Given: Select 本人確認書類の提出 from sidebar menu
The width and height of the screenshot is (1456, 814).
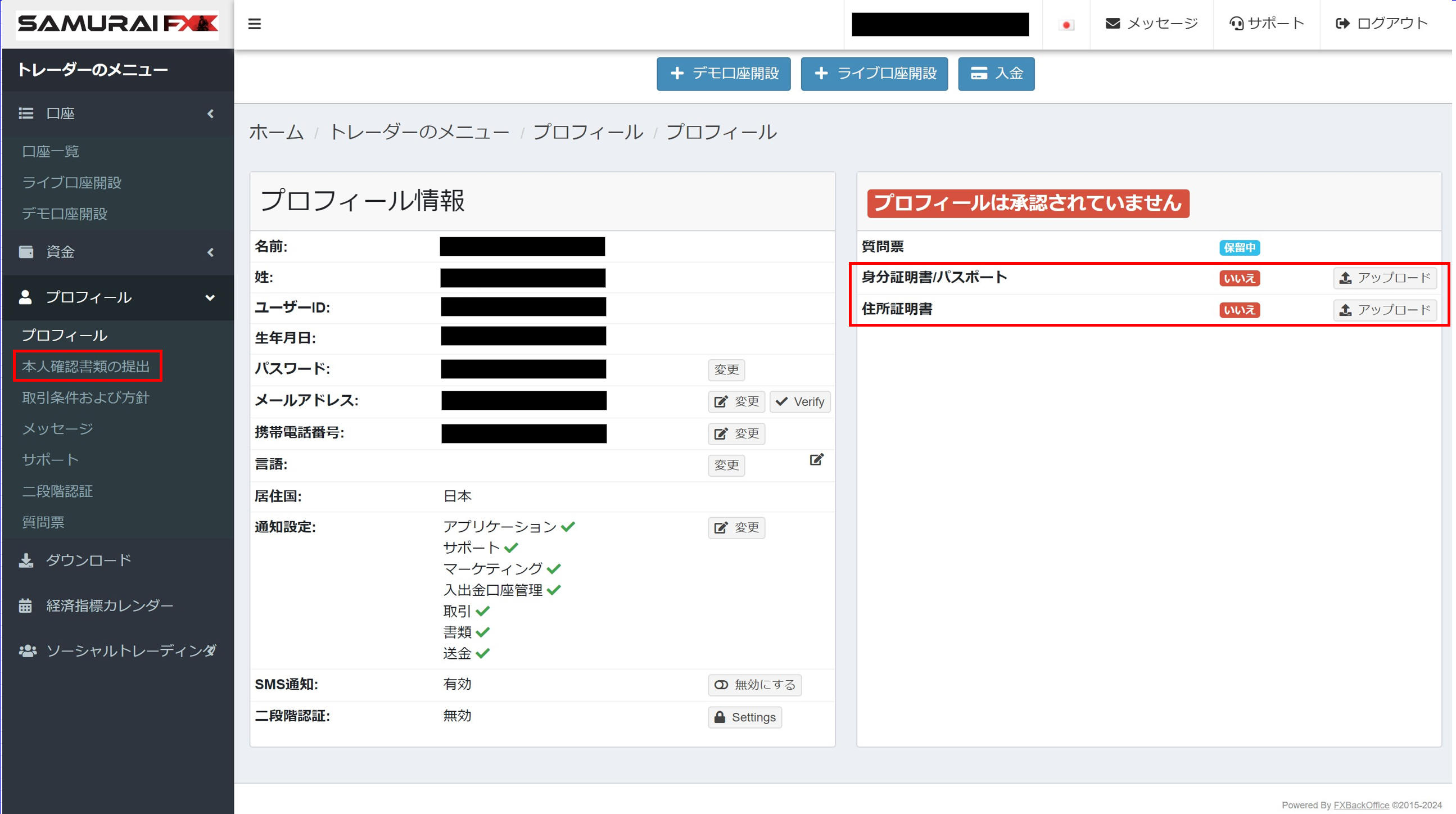Looking at the screenshot, I should pos(85,366).
